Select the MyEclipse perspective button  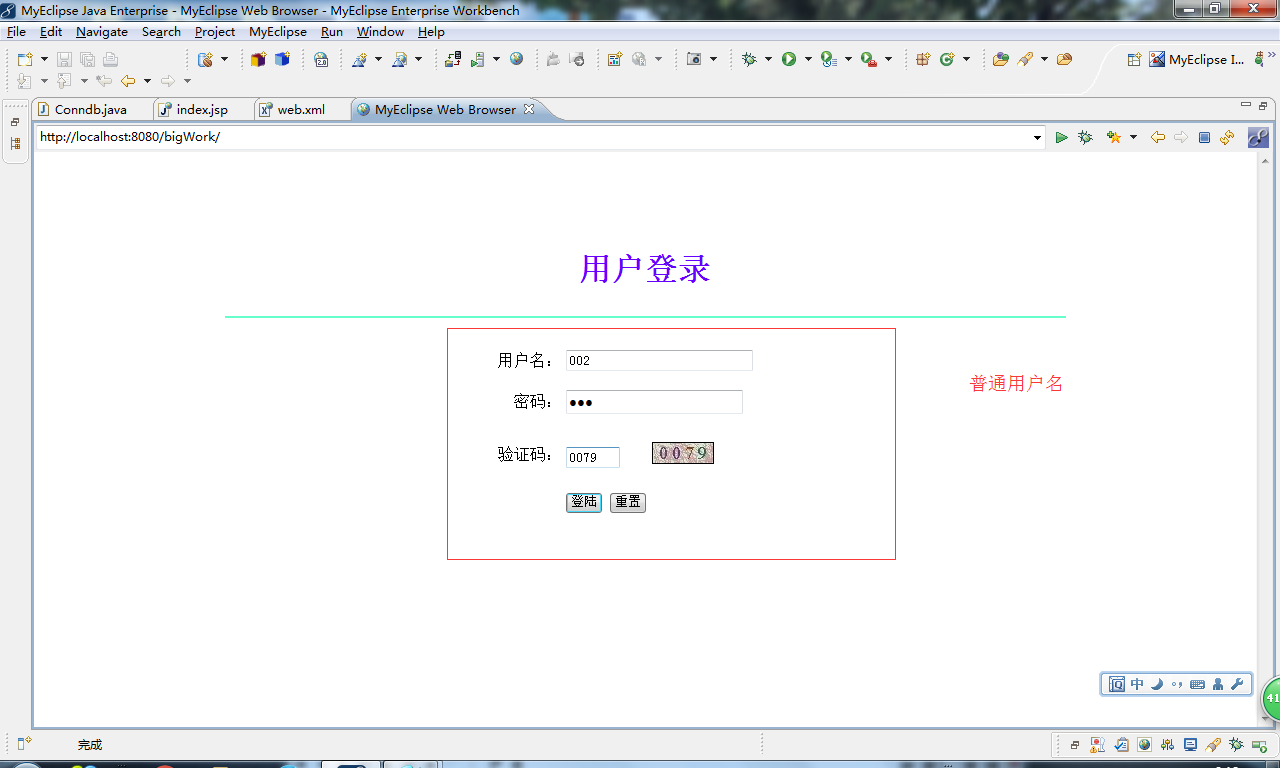[x=1197, y=60]
